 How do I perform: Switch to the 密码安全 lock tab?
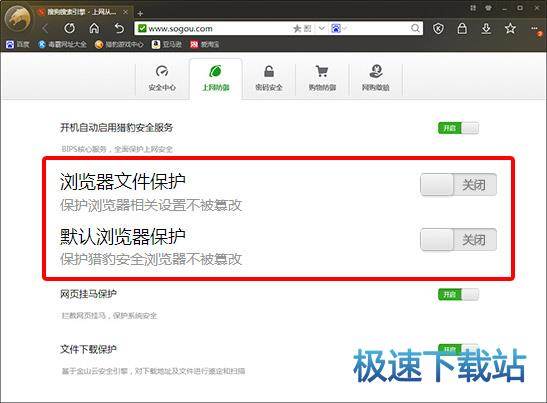tap(269, 78)
